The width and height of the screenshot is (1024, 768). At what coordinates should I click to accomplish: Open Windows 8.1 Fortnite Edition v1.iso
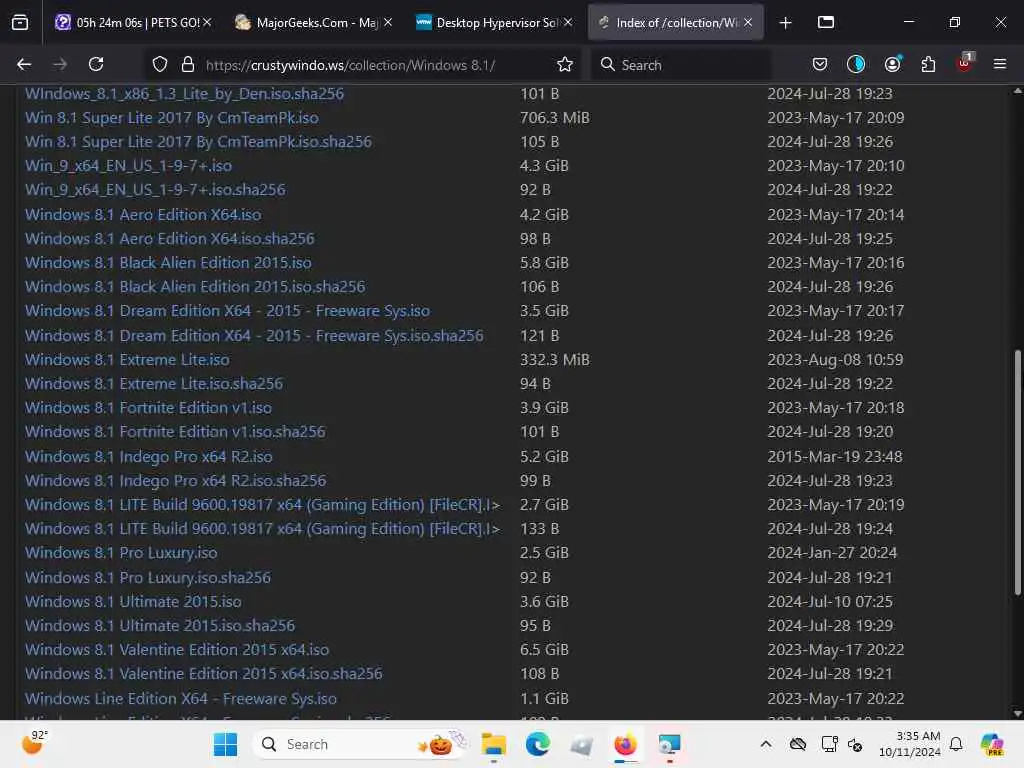pos(148,408)
